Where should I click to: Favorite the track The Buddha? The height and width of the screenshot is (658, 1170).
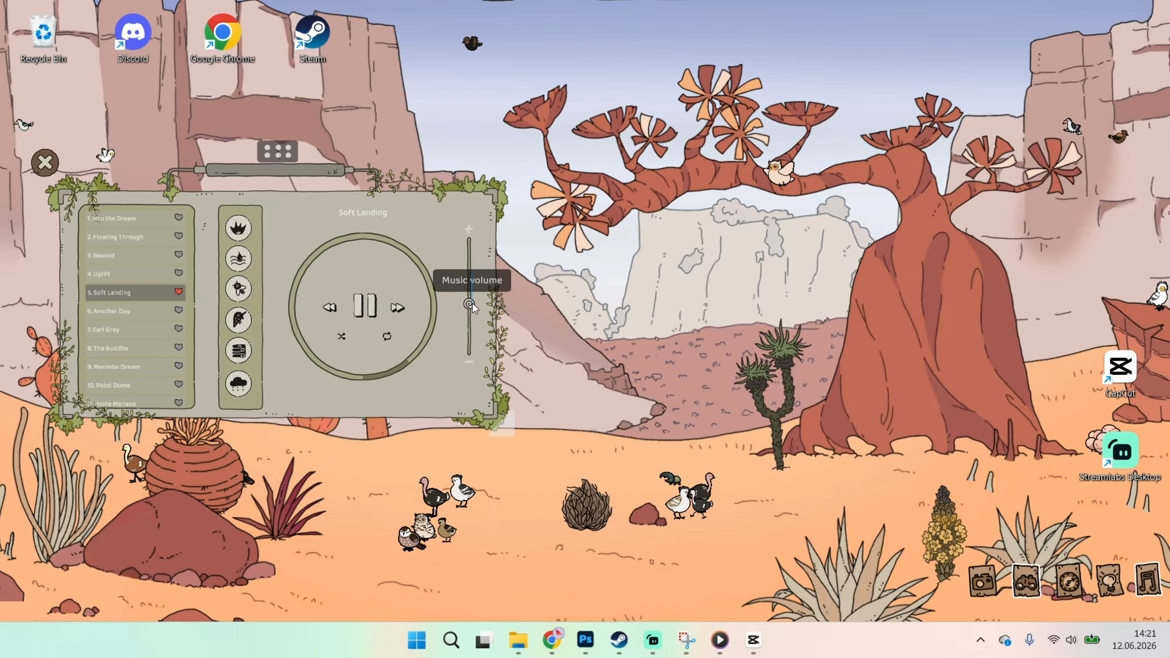coord(178,347)
